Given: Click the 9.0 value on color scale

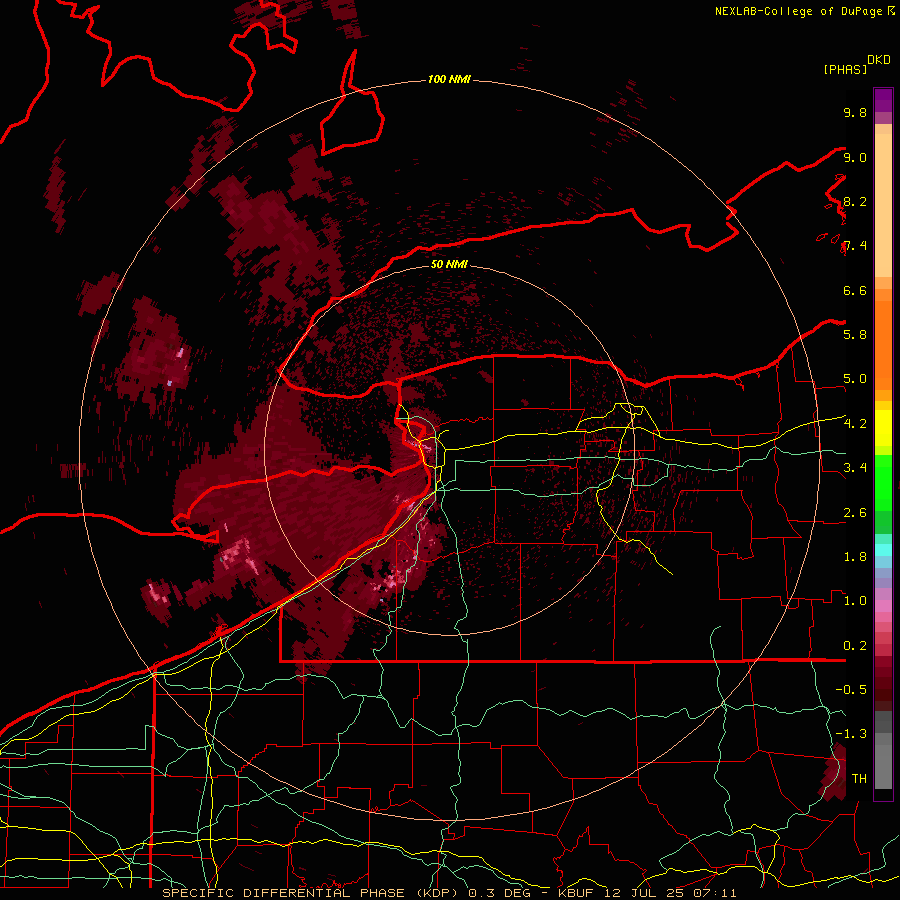Looking at the screenshot, I should pos(855,157).
